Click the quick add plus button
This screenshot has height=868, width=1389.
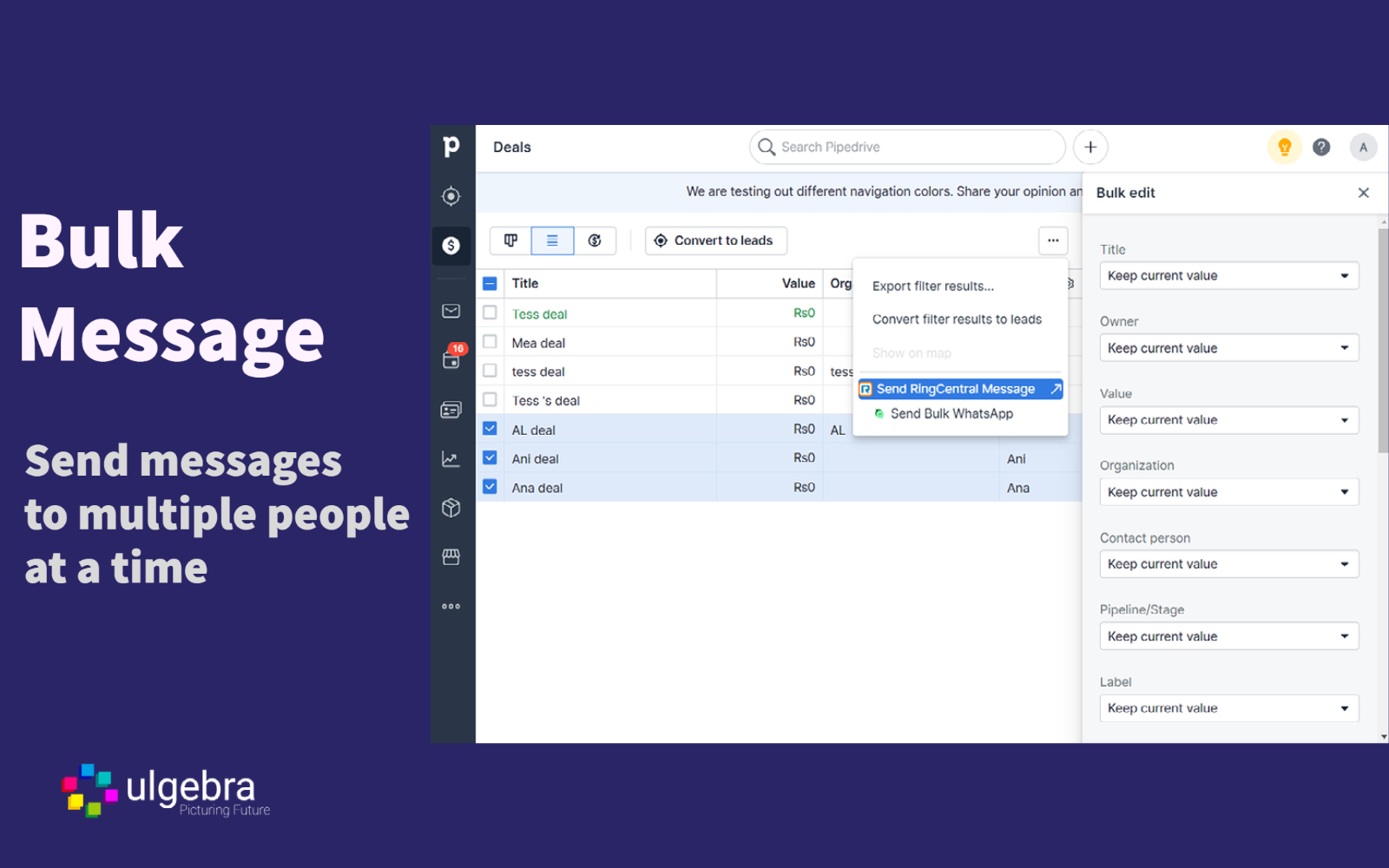(1090, 148)
